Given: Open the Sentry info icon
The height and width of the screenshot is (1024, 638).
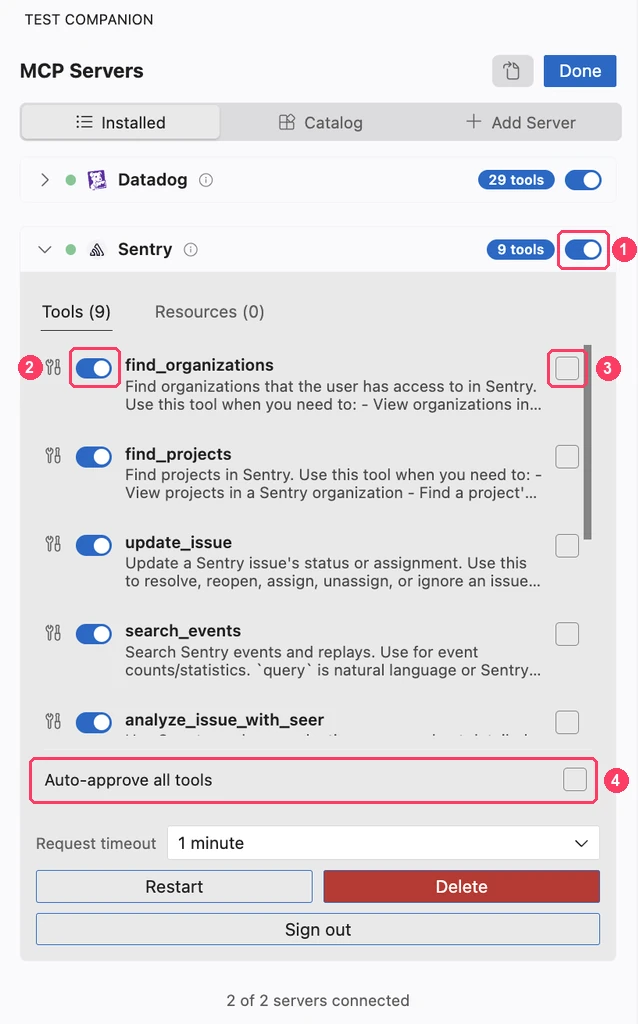Looking at the screenshot, I should tap(191, 249).
